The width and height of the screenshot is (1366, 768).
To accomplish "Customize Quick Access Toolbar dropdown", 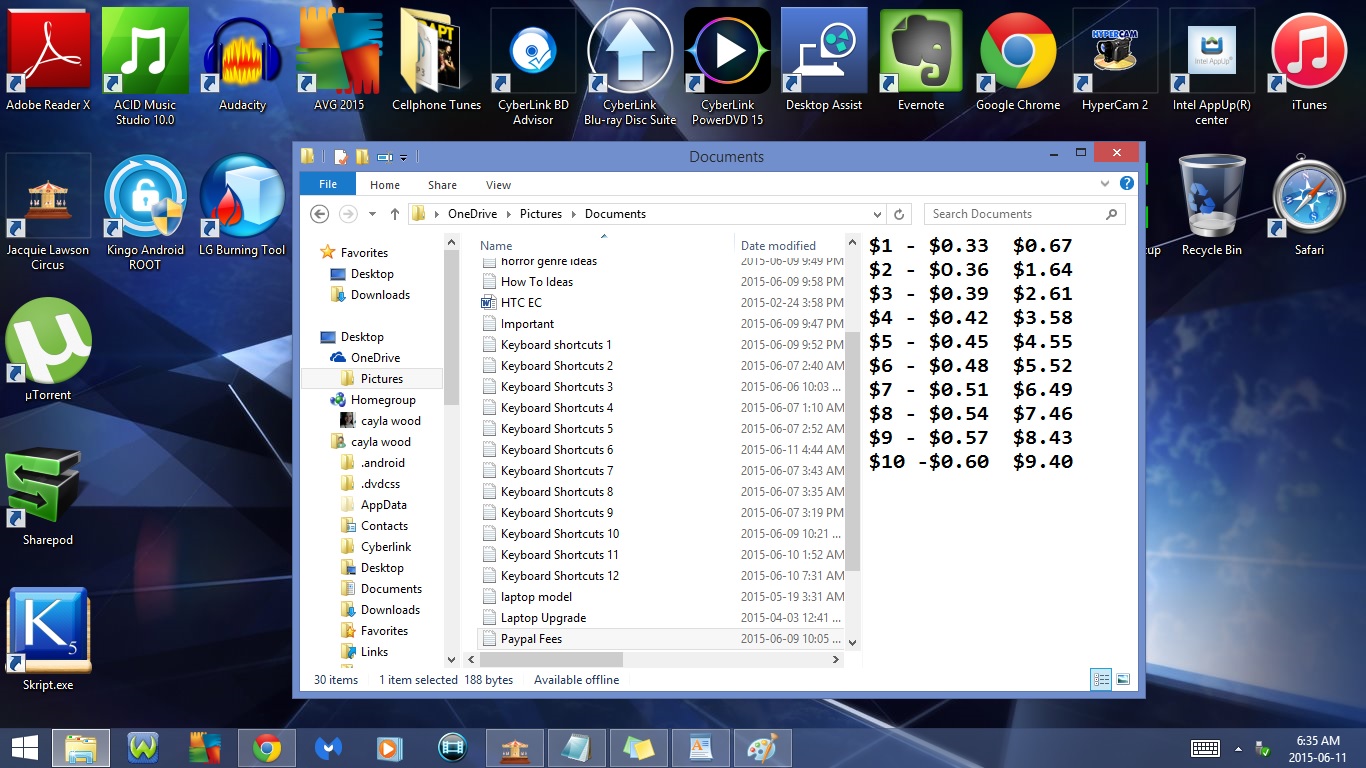I will [404, 157].
